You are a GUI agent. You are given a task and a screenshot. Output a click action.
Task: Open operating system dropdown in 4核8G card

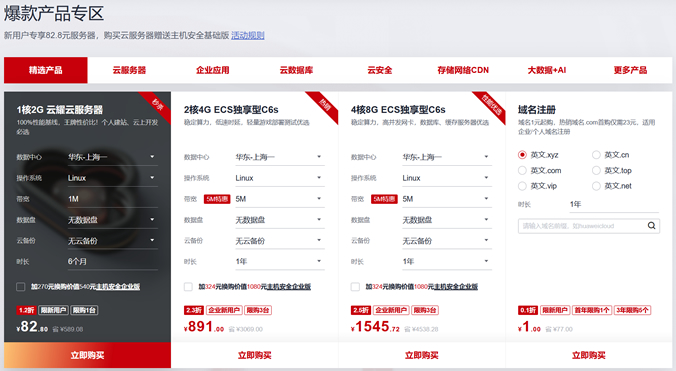pyautogui.click(x=447, y=178)
